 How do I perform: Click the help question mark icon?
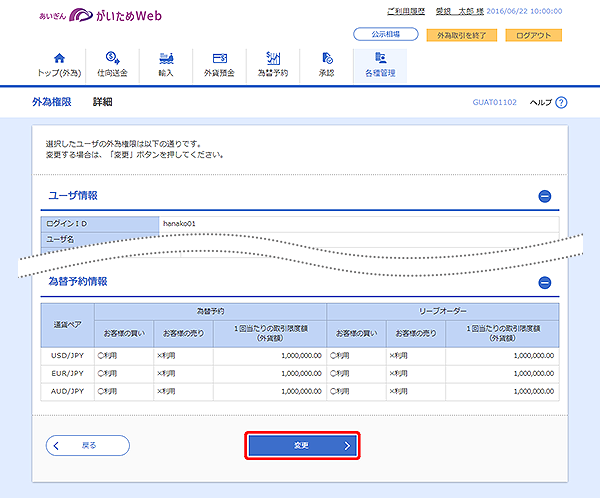(x=561, y=103)
